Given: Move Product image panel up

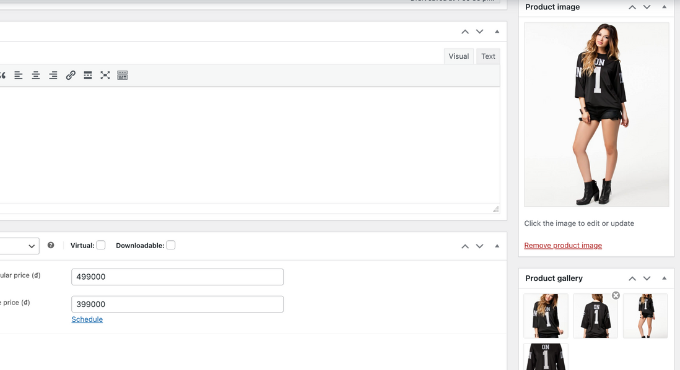Looking at the screenshot, I should pos(632,7).
